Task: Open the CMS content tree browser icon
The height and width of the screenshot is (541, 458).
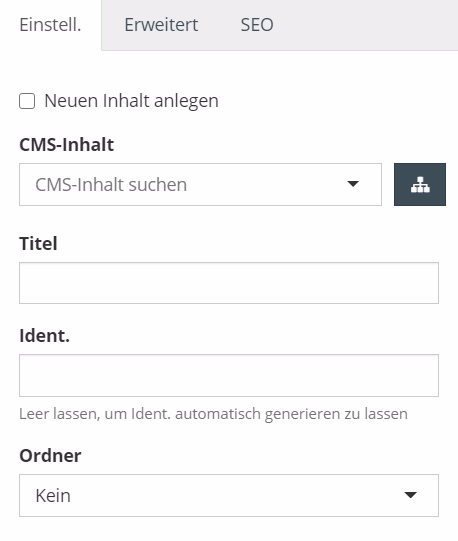Action: point(420,184)
